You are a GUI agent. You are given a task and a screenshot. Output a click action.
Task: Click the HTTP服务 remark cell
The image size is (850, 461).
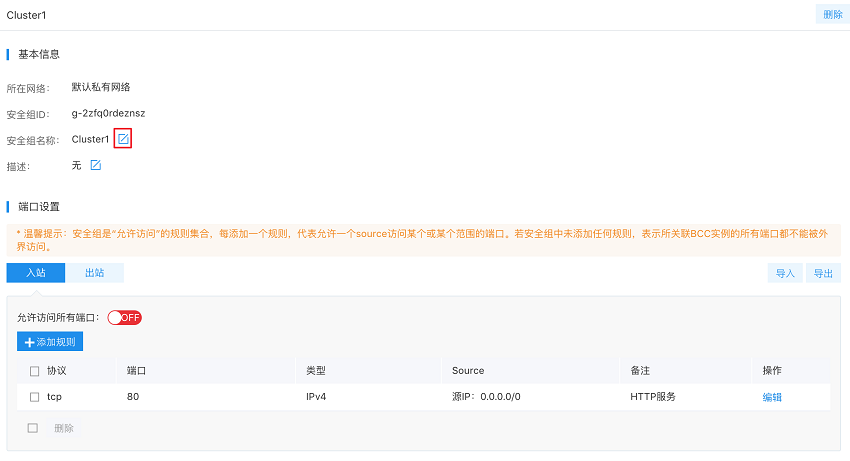click(x=653, y=396)
